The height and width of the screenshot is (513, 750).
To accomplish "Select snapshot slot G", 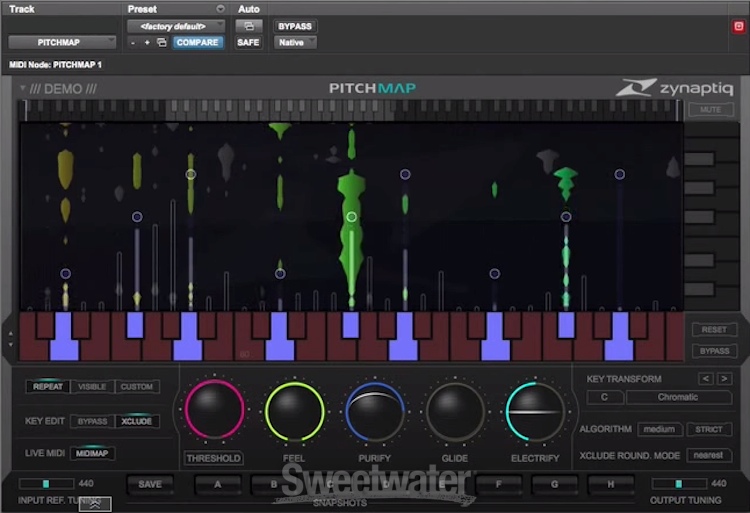I will tap(554, 484).
